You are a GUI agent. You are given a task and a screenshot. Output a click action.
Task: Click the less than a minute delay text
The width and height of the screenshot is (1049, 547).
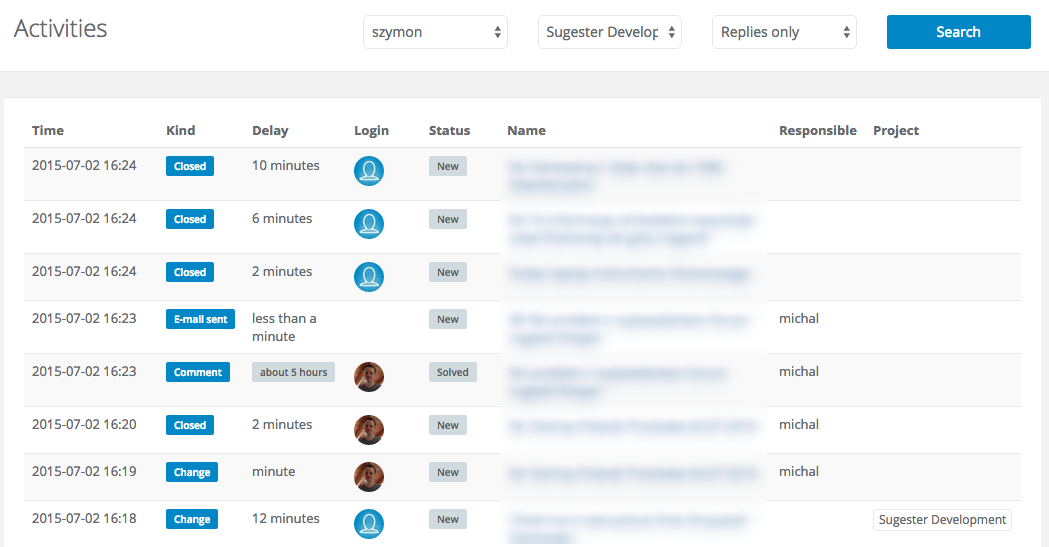point(284,328)
